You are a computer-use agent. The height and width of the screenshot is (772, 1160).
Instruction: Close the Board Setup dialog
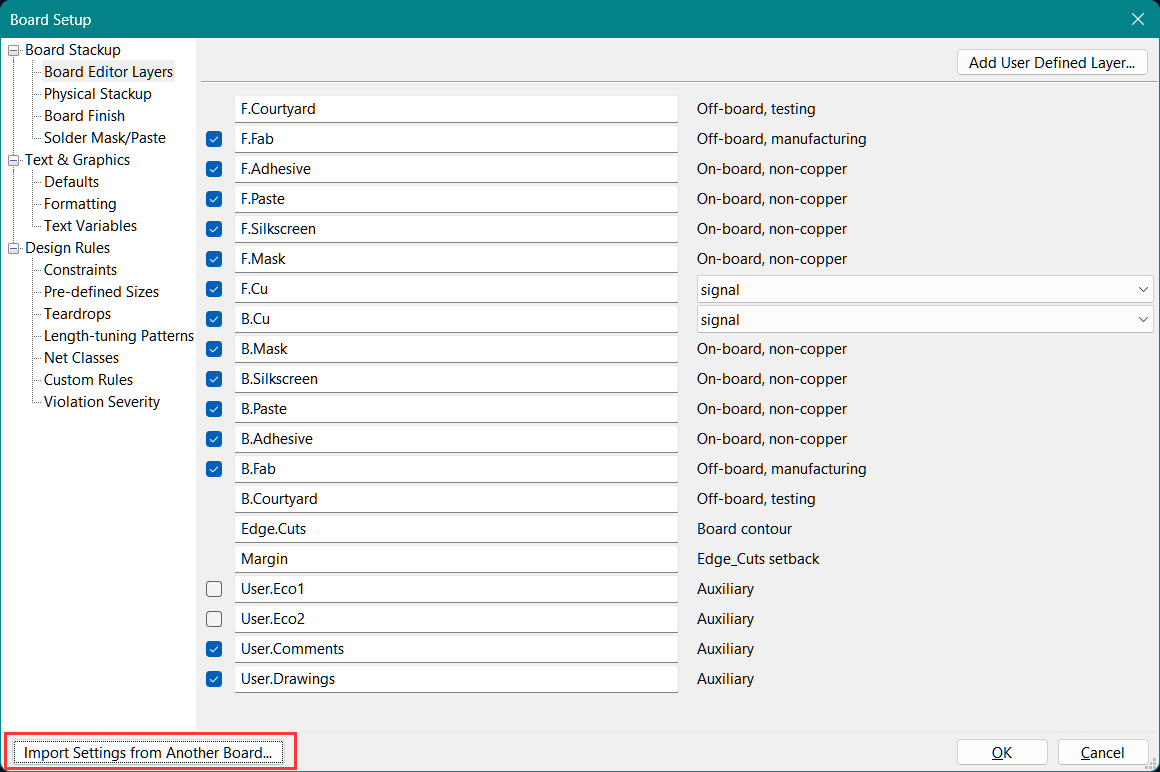click(1137, 19)
